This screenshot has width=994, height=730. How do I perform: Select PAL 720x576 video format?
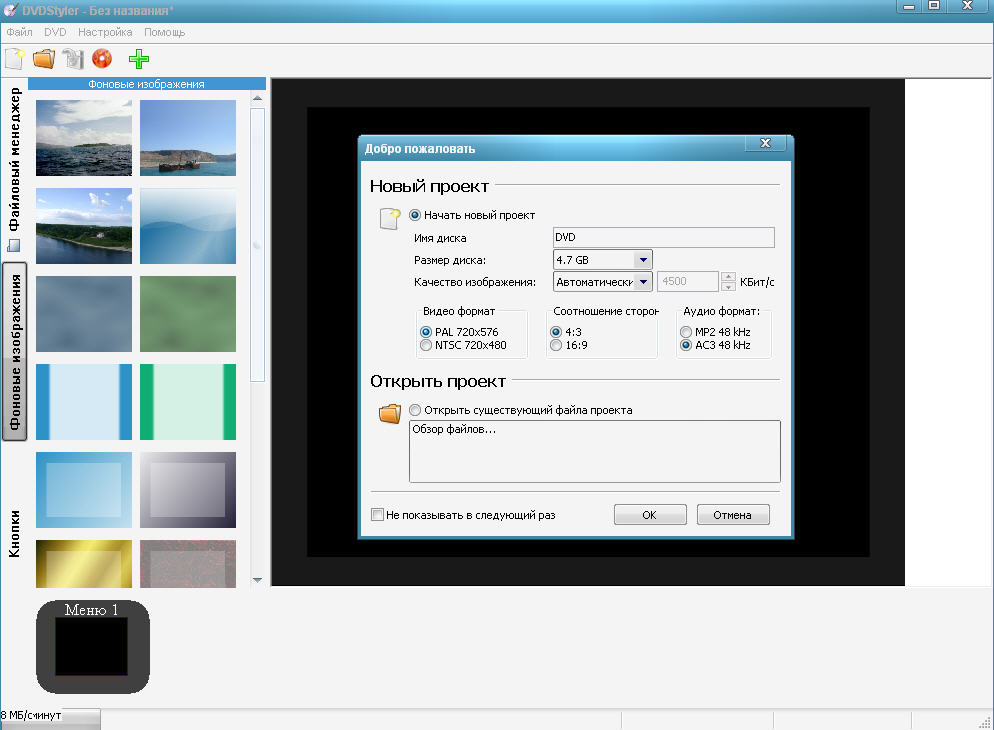(425, 332)
